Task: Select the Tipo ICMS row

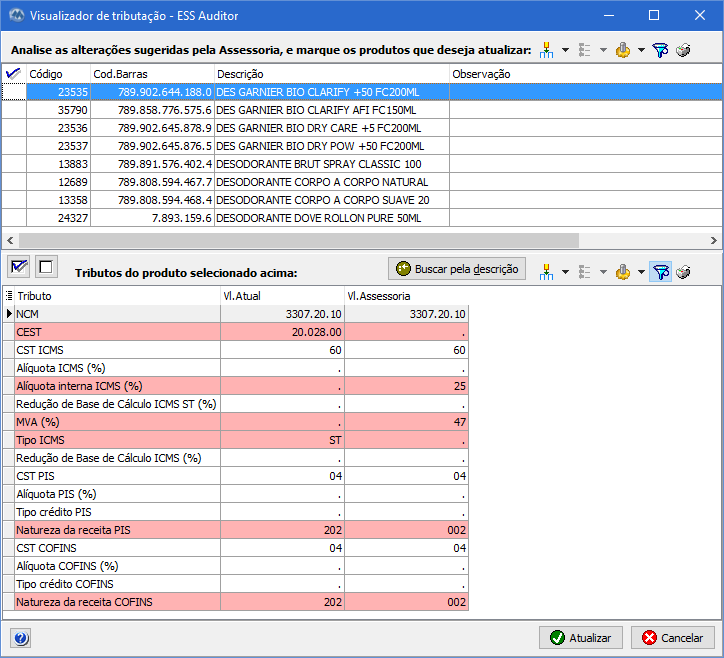Action: pyautogui.click(x=236, y=440)
